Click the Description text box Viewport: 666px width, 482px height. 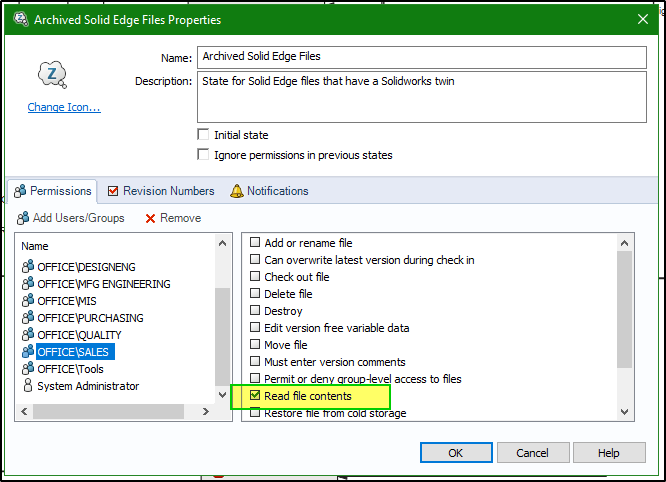tap(422, 97)
